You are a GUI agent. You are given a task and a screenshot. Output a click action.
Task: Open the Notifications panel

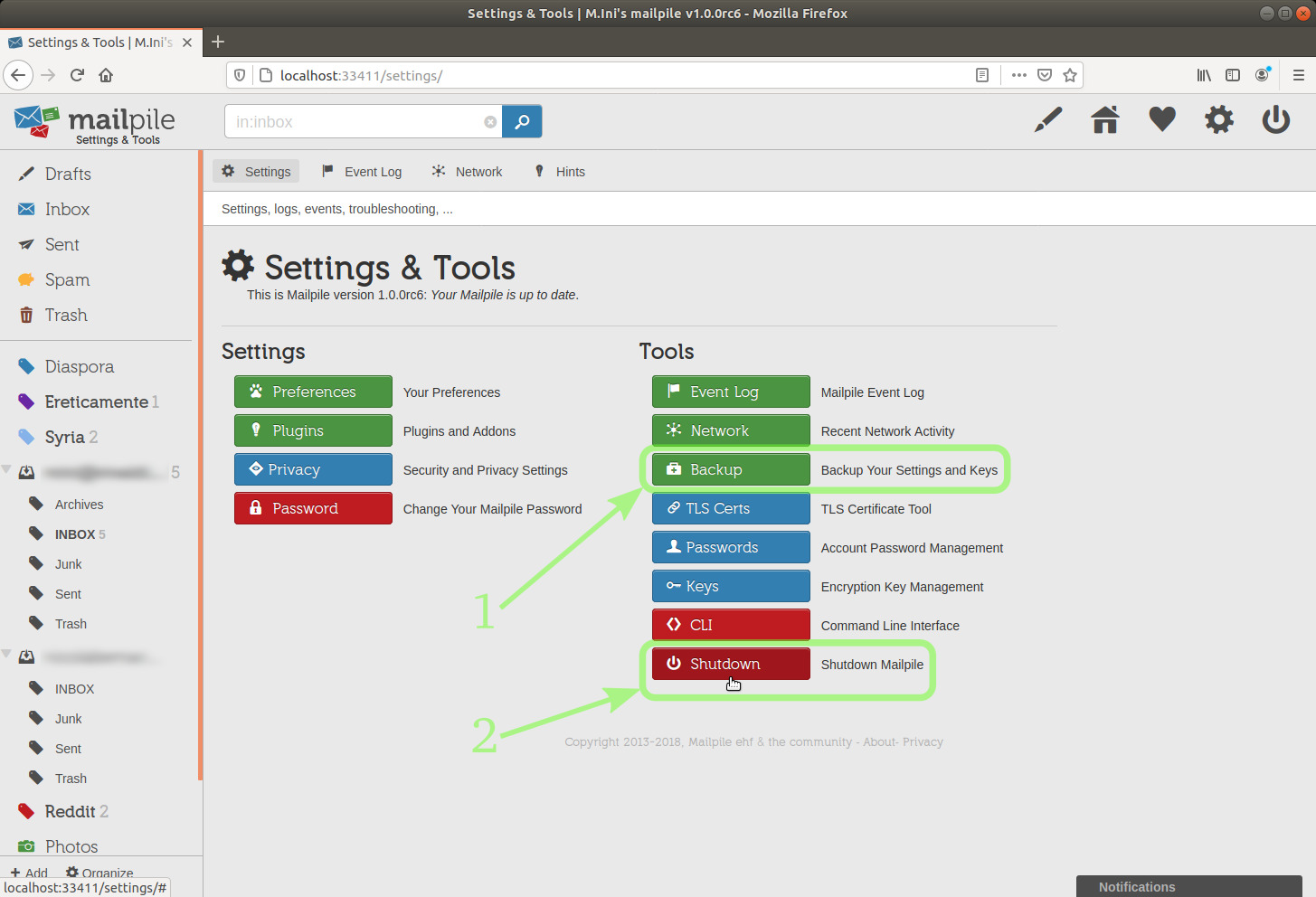pos(1188,886)
